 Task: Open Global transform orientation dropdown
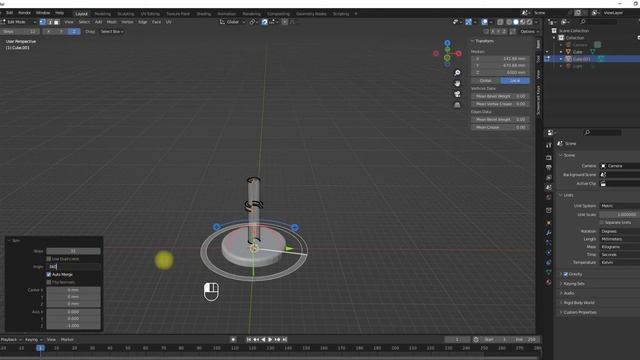(233, 22)
